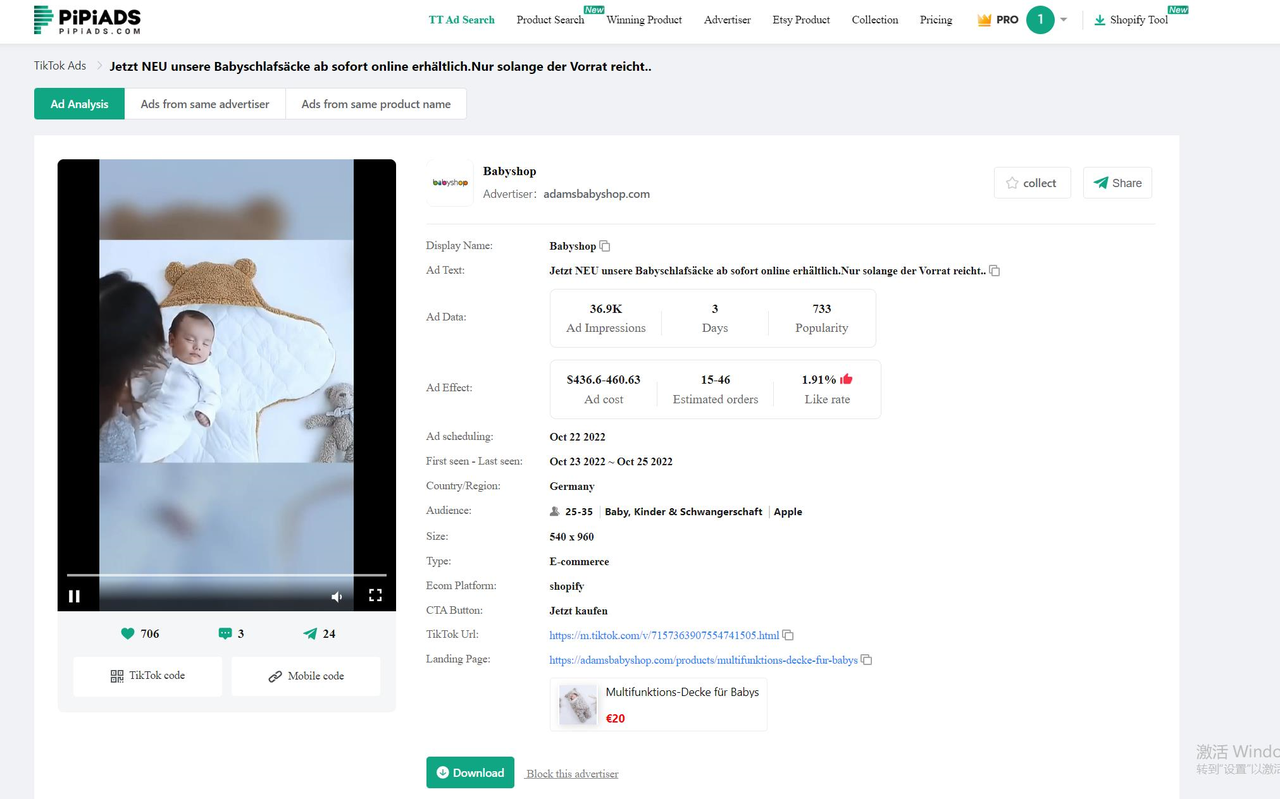Pause the ad video
This screenshot has height=799, width=1280.
(74, 596)
